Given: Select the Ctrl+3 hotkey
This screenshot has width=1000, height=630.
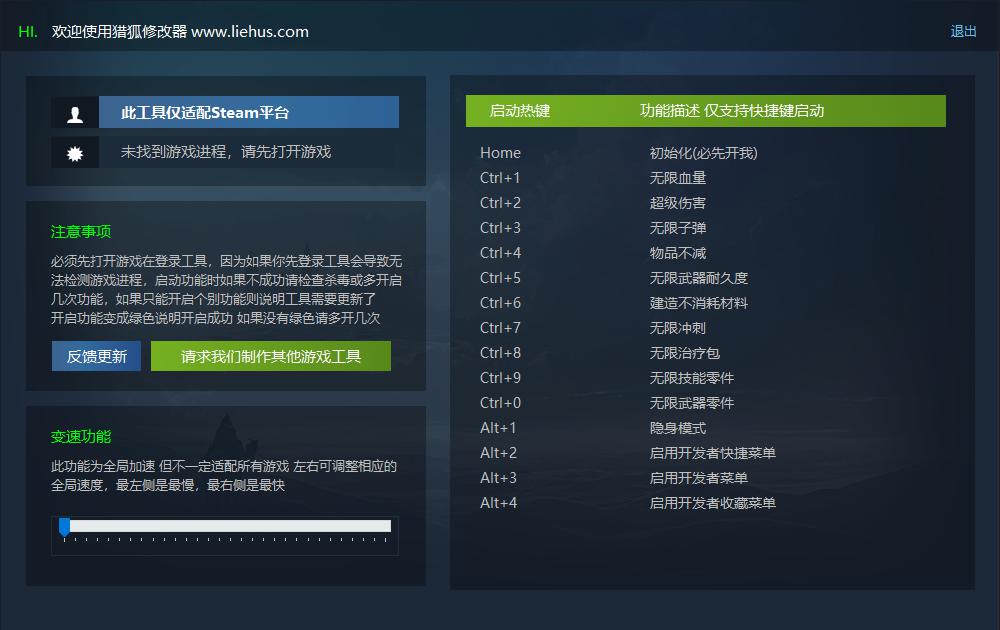Looking at the screenshot, I should [500, 228].
